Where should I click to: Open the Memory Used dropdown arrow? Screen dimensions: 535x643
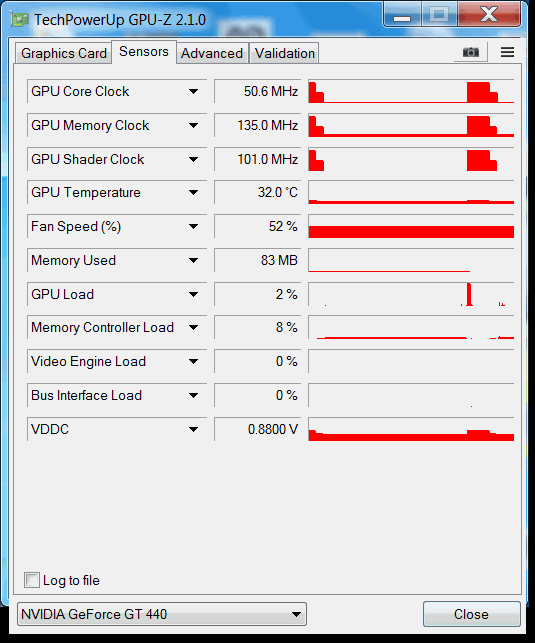click(194, 260)
